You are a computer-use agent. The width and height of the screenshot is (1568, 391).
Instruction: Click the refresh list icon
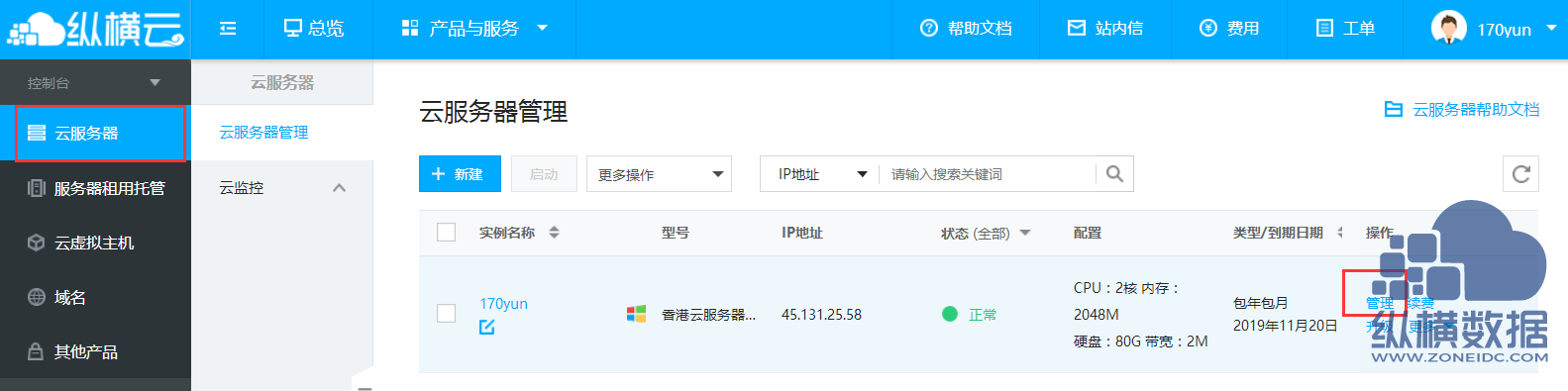[x=1521, y=174]
